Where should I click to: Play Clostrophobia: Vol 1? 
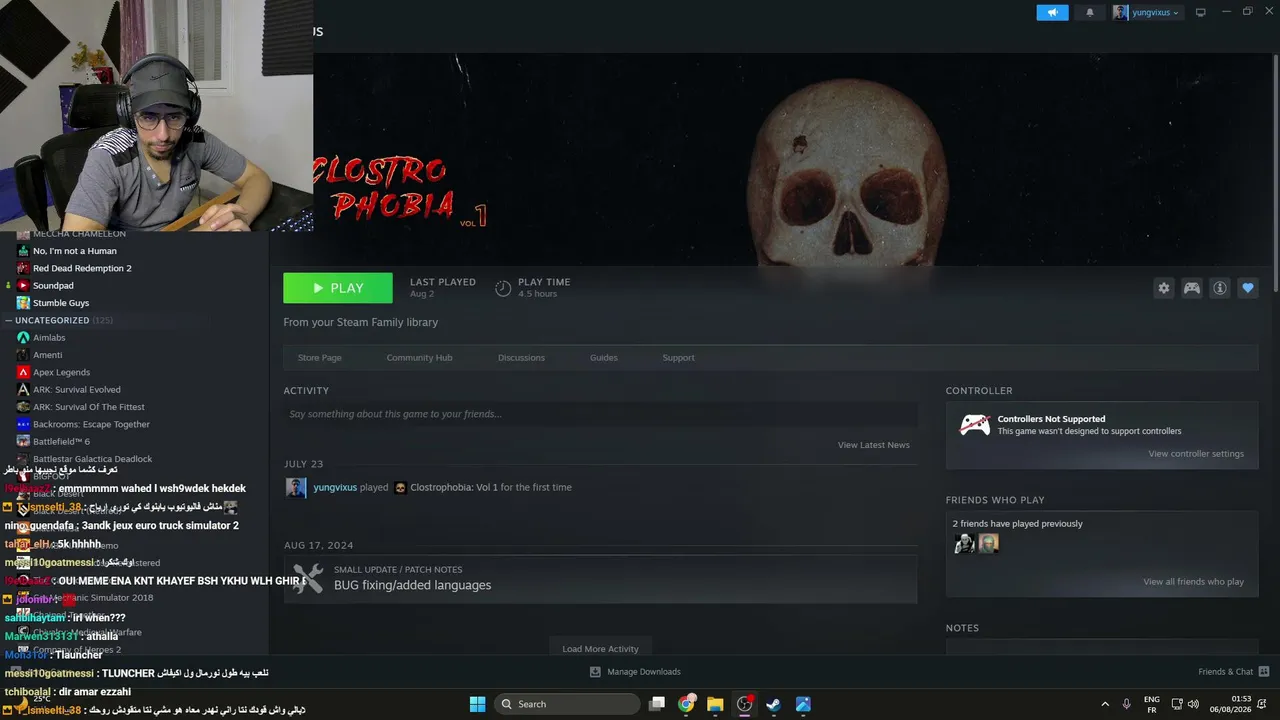(338, 288)
